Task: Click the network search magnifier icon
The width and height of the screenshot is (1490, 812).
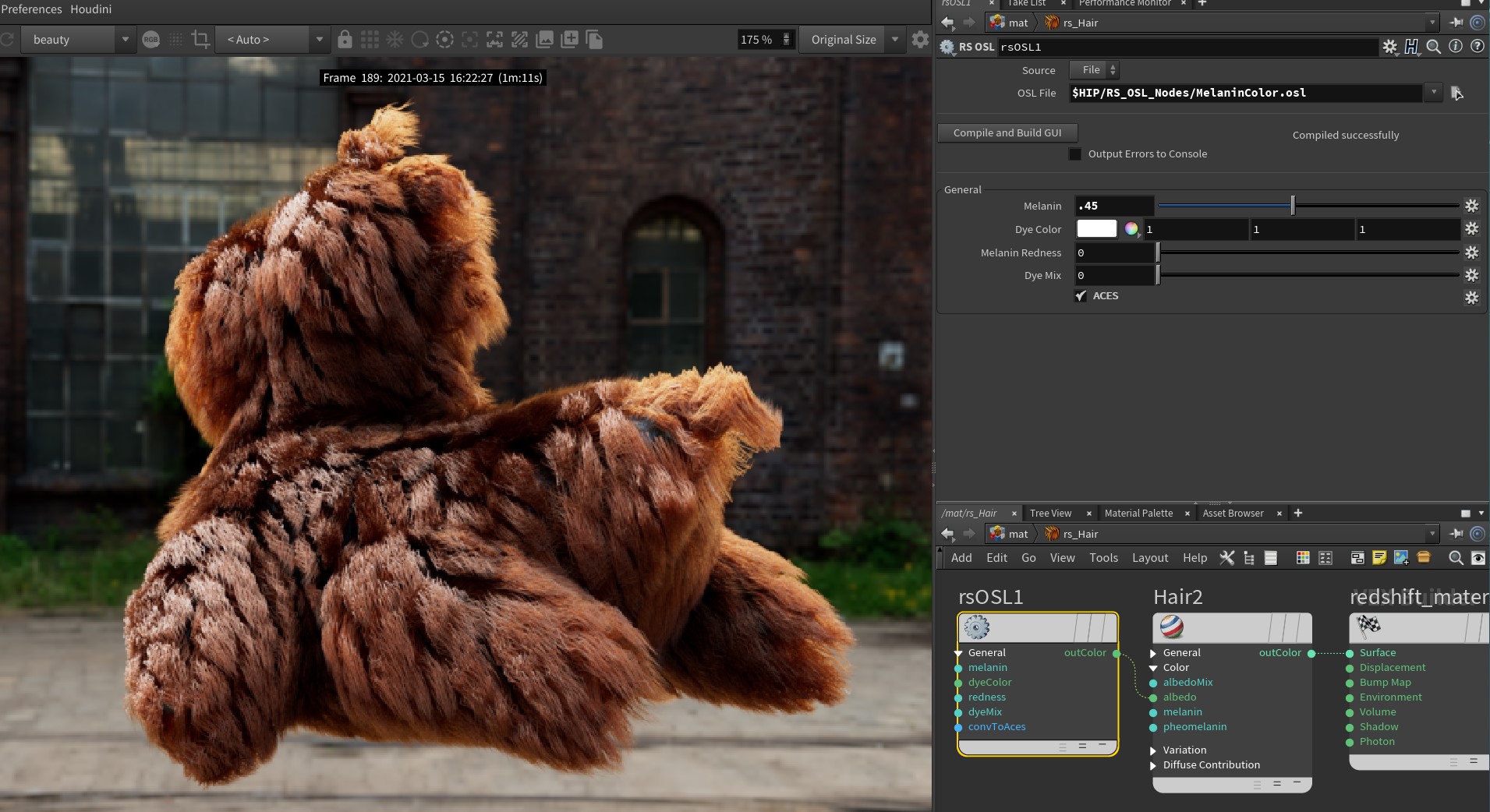Action: pyautogui.click(x=1455, y=558)
